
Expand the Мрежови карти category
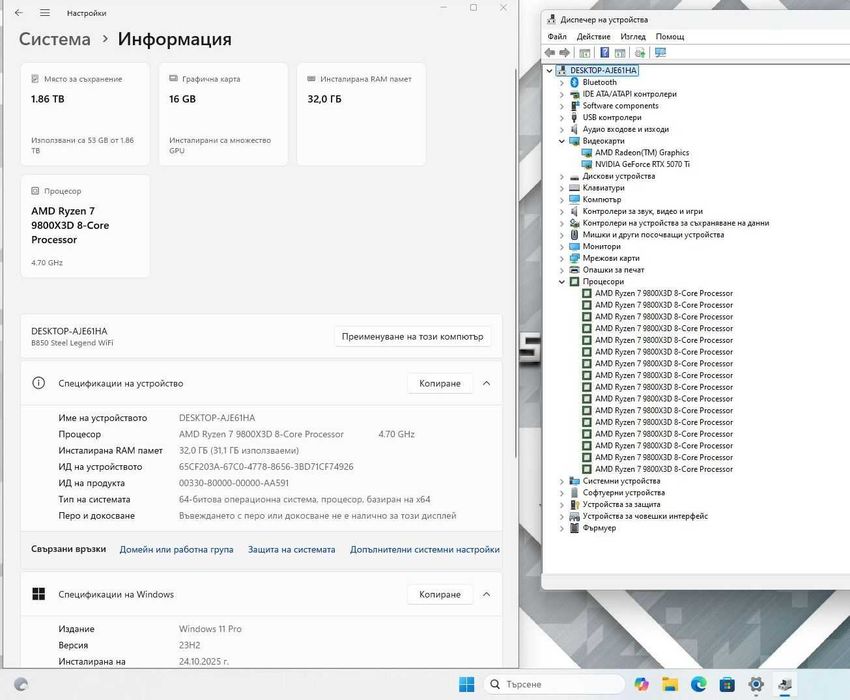coord(562,259)
